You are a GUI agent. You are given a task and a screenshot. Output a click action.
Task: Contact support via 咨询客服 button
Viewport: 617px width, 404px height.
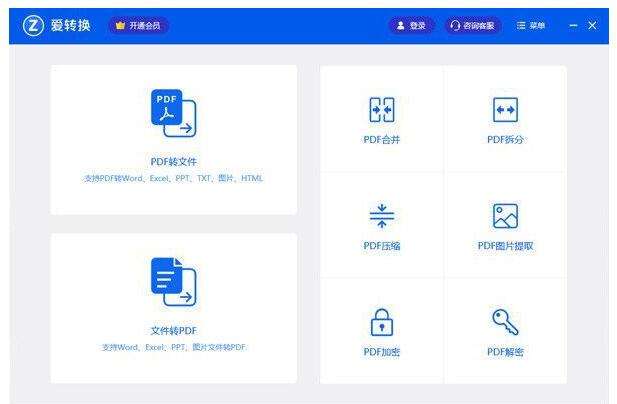[x=473, y=26]
